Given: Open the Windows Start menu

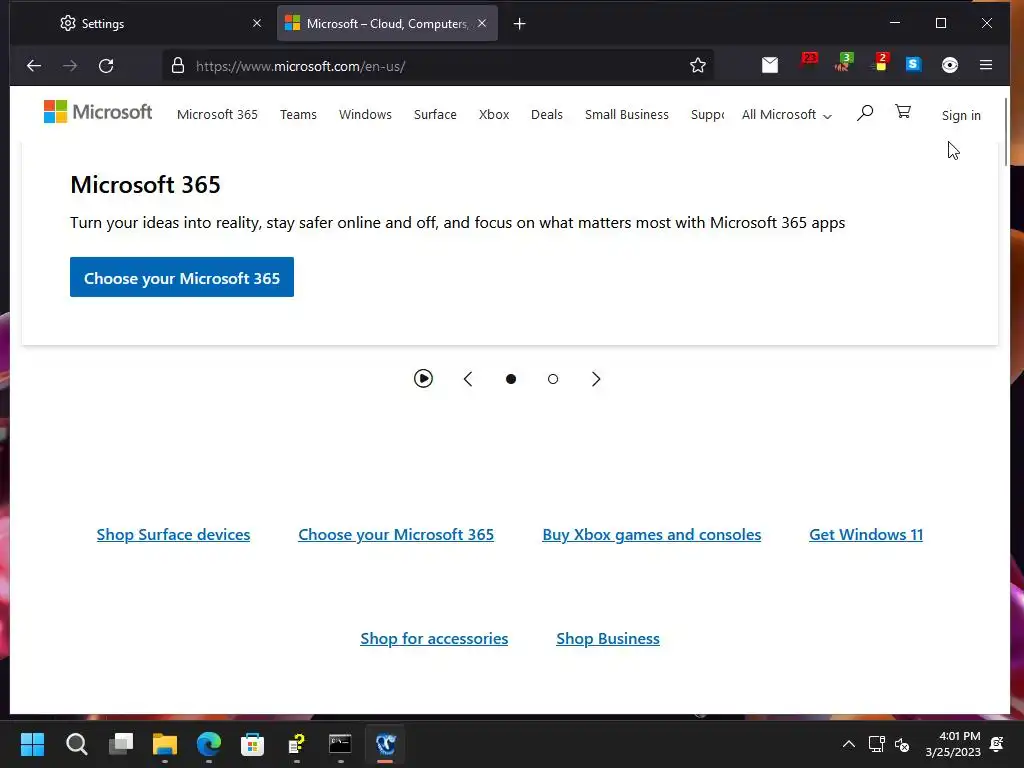Looking at the screenshot, I should tap(32, 744).
